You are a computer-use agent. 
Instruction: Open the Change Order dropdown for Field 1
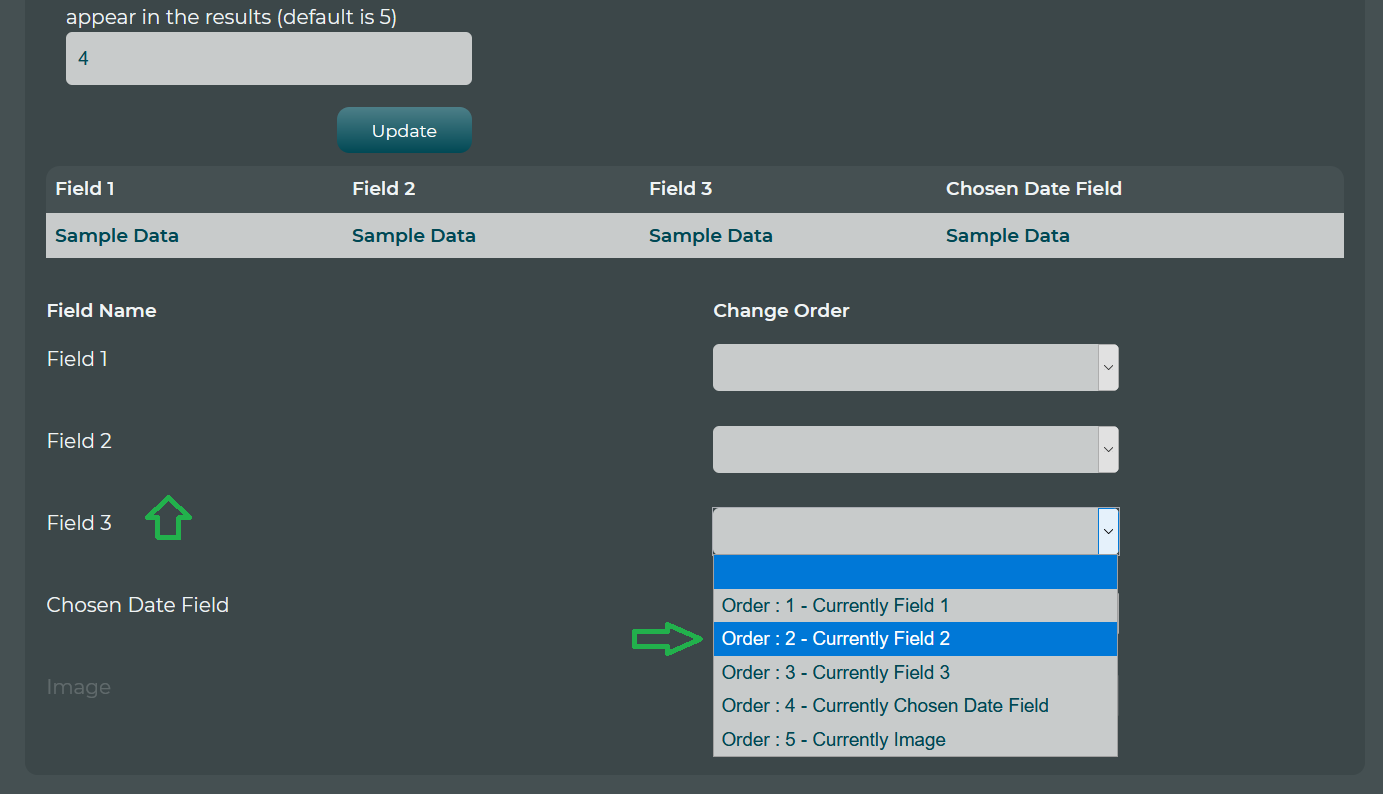point(915,367)
